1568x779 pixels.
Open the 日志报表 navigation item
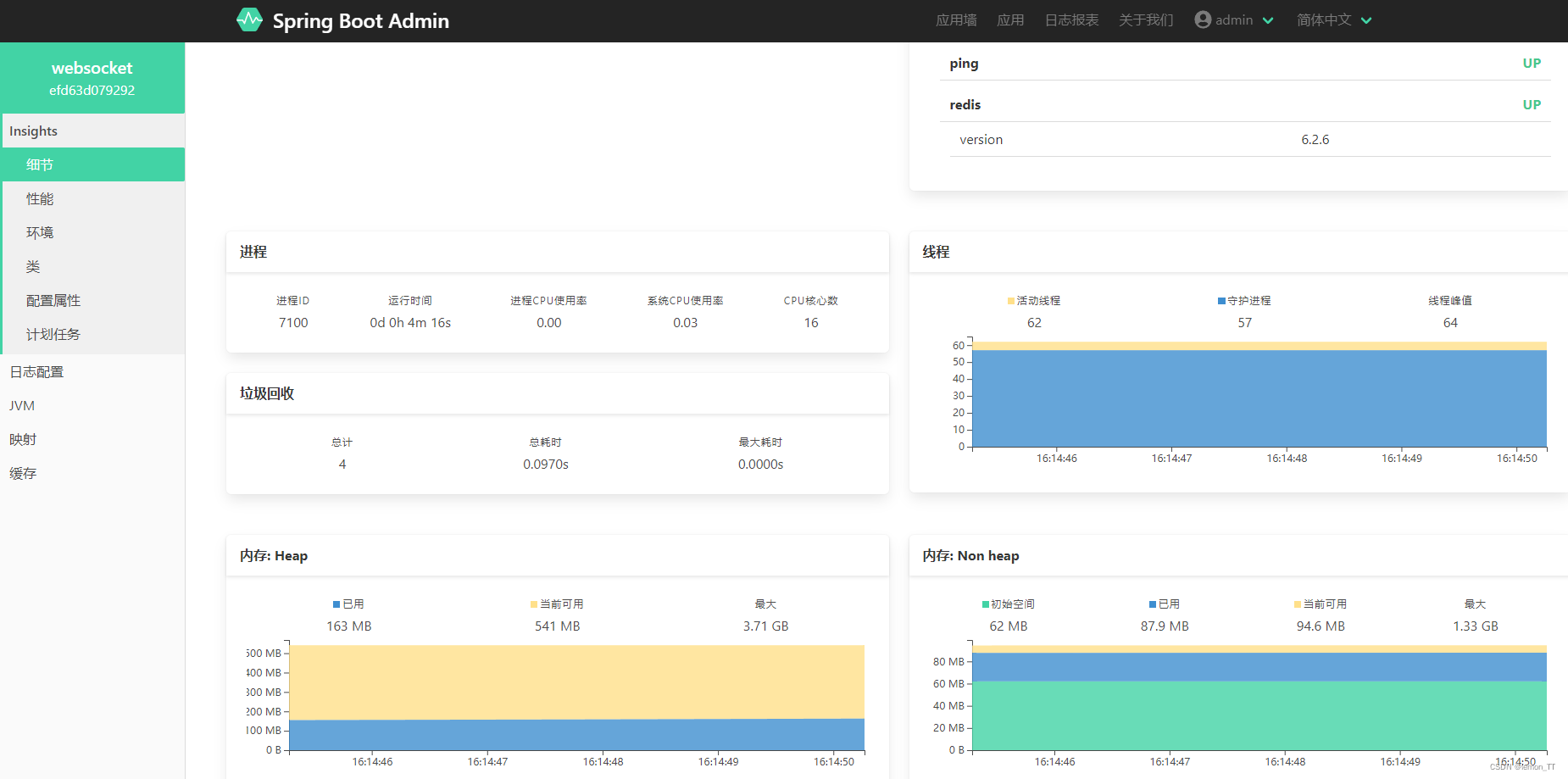(1071, 19)
